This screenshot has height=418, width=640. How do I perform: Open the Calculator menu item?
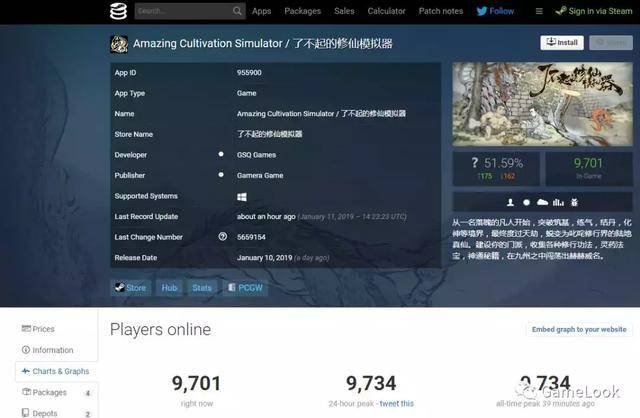pos(386,11)
